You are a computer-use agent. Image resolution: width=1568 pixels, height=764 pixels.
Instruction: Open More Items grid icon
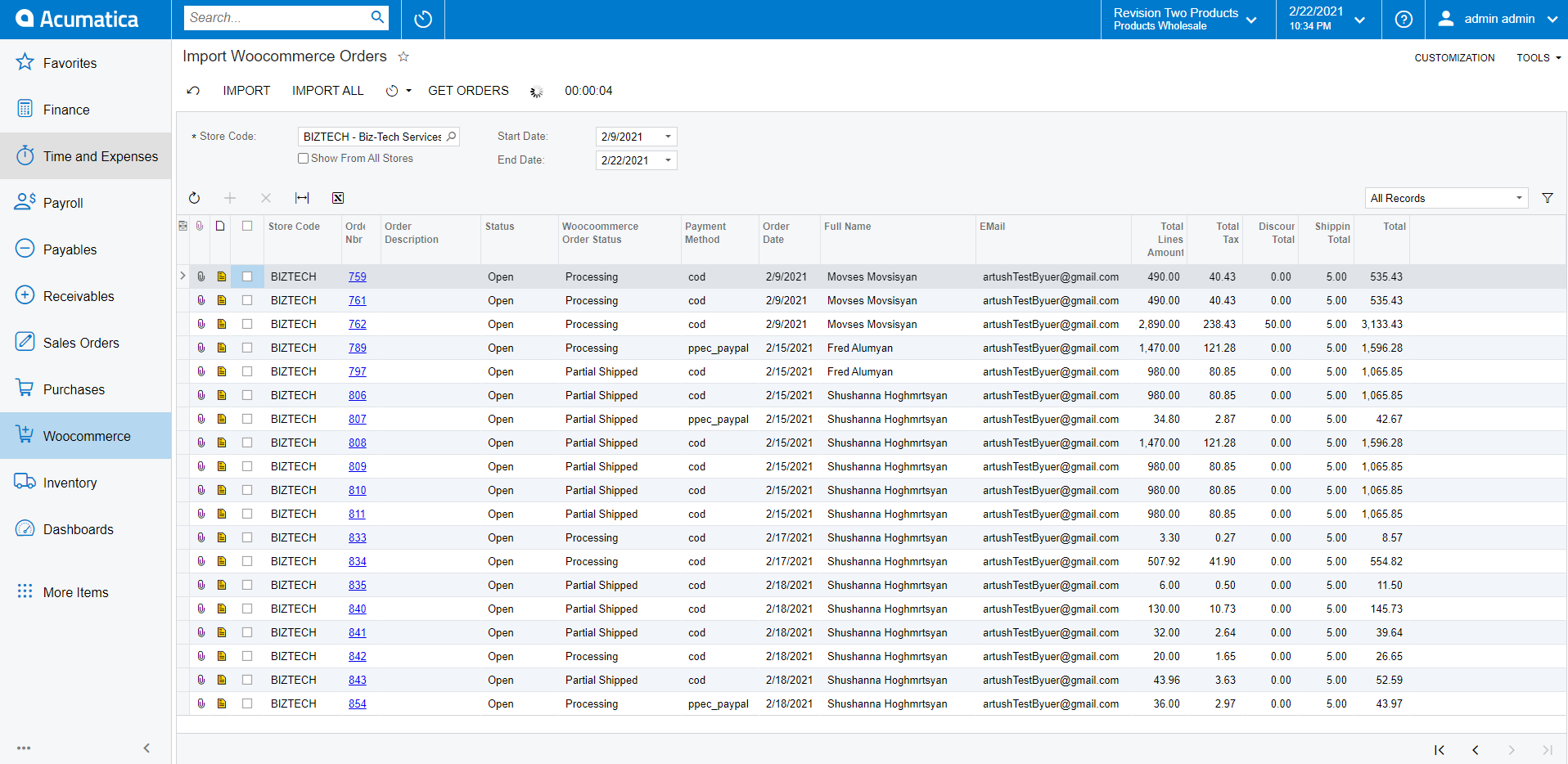coord(25,591)
